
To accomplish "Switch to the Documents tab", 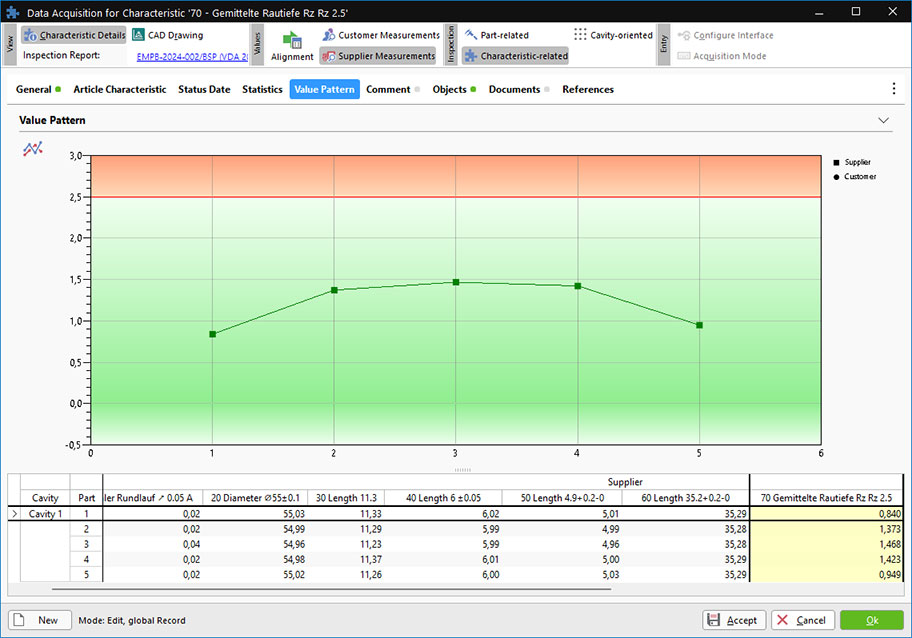I will [x=514, y=89].
